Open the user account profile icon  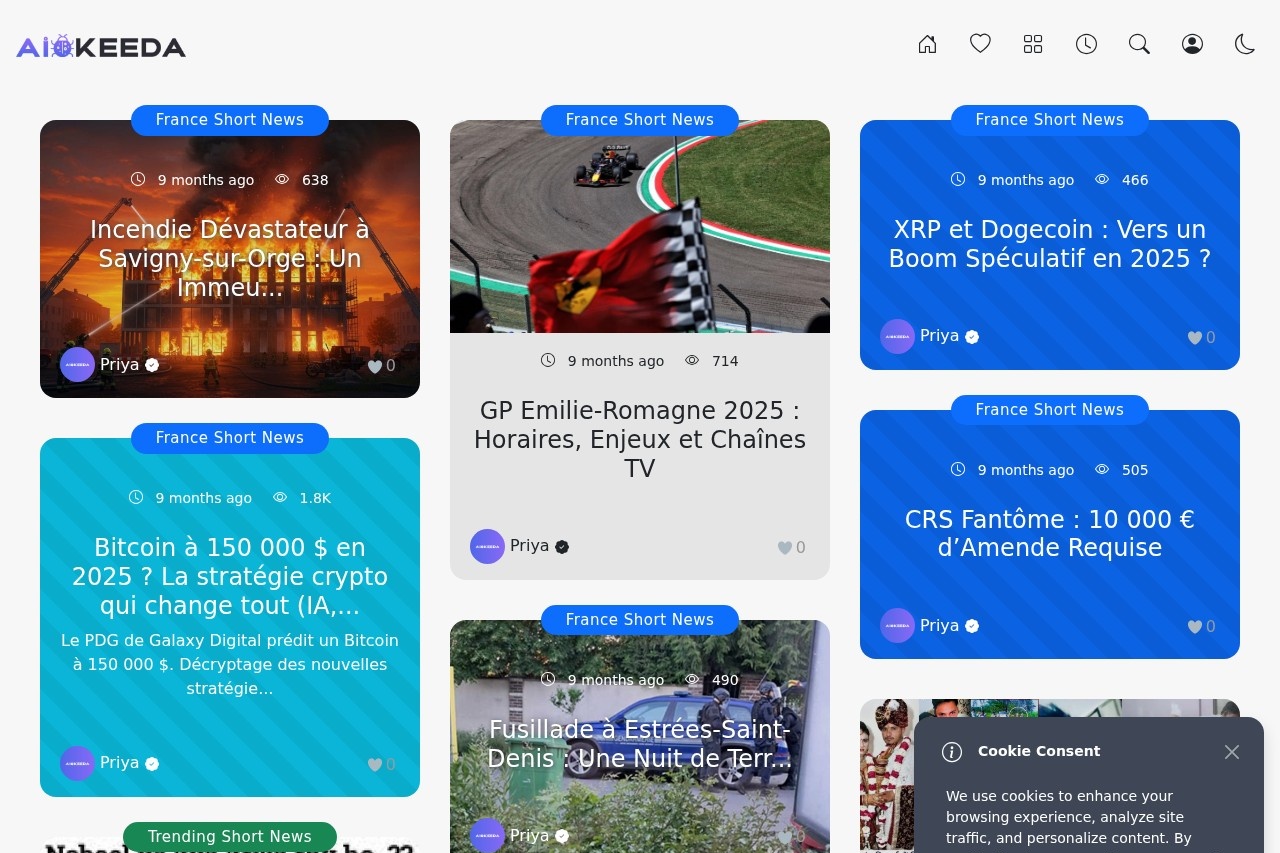pyautogui.click(x=1192, y=44)
